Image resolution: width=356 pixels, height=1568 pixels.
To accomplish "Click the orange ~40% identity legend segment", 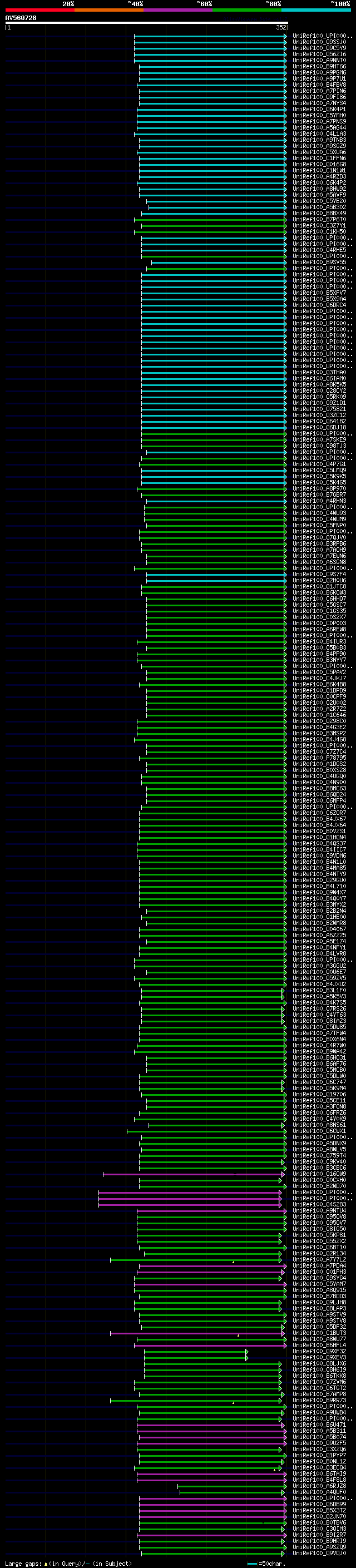I will tap(109, 10).
